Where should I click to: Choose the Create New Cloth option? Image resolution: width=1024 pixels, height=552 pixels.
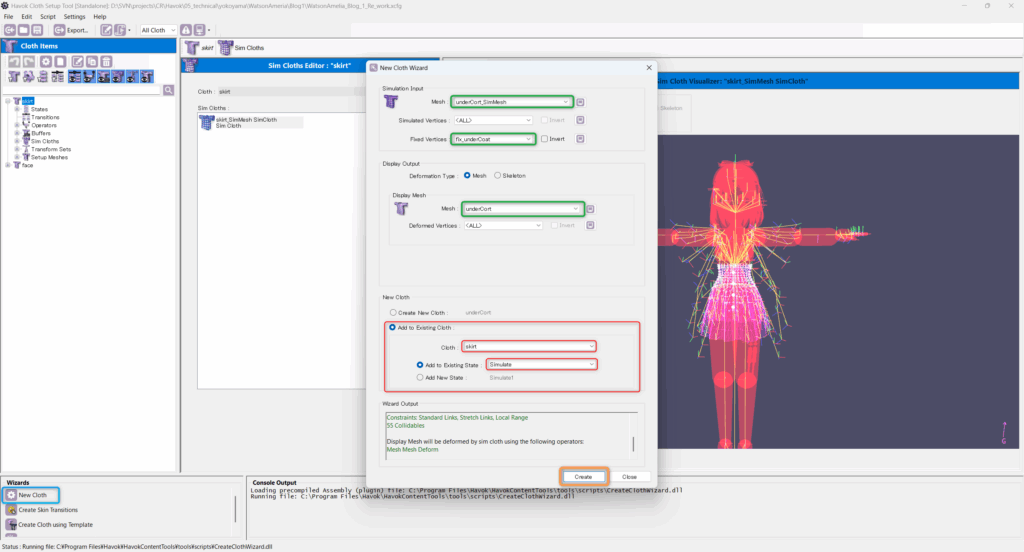[392, 313]
